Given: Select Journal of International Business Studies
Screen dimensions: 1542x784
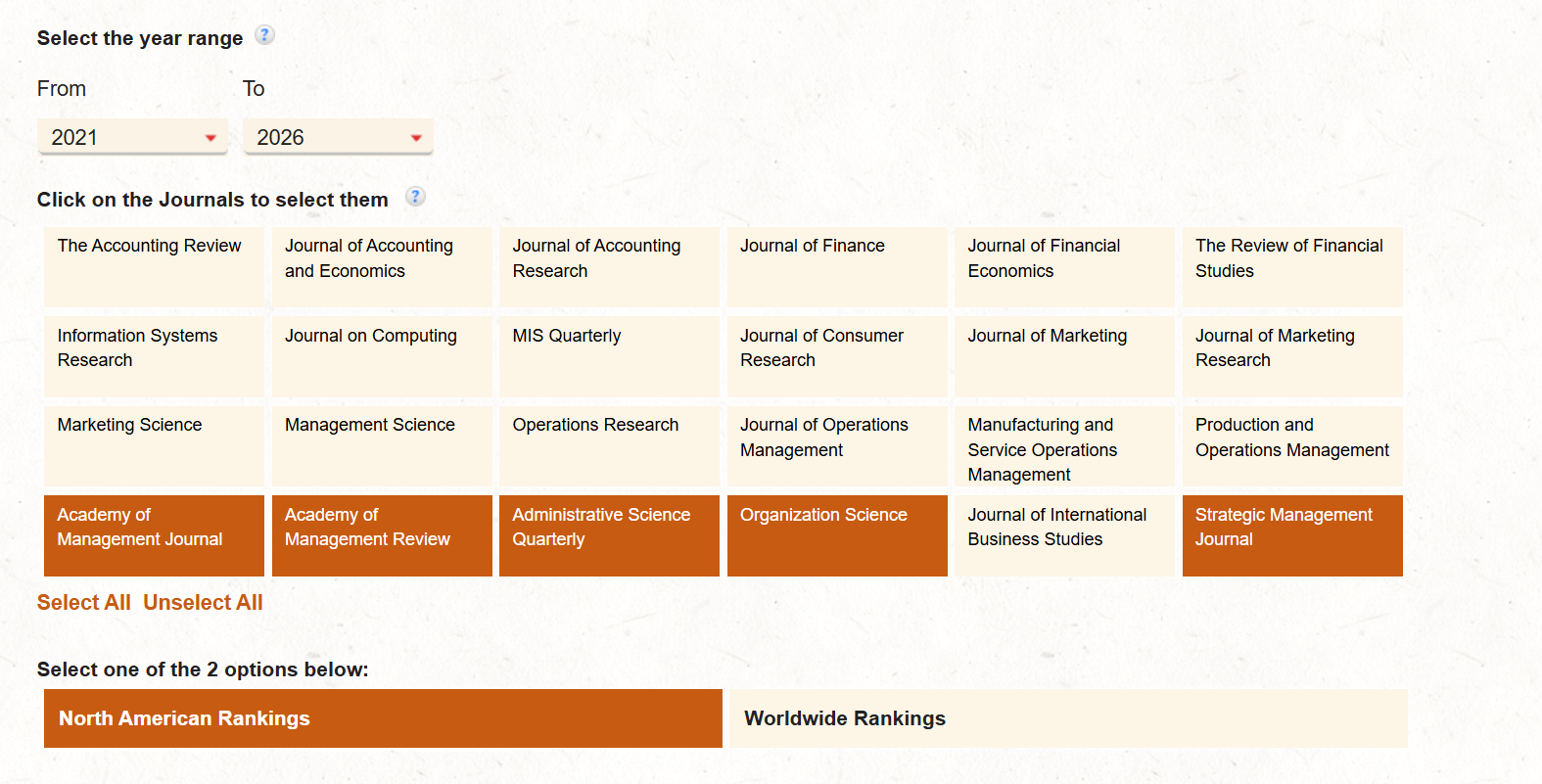Looking at the screenshot, I should [x=1064, y=535].
